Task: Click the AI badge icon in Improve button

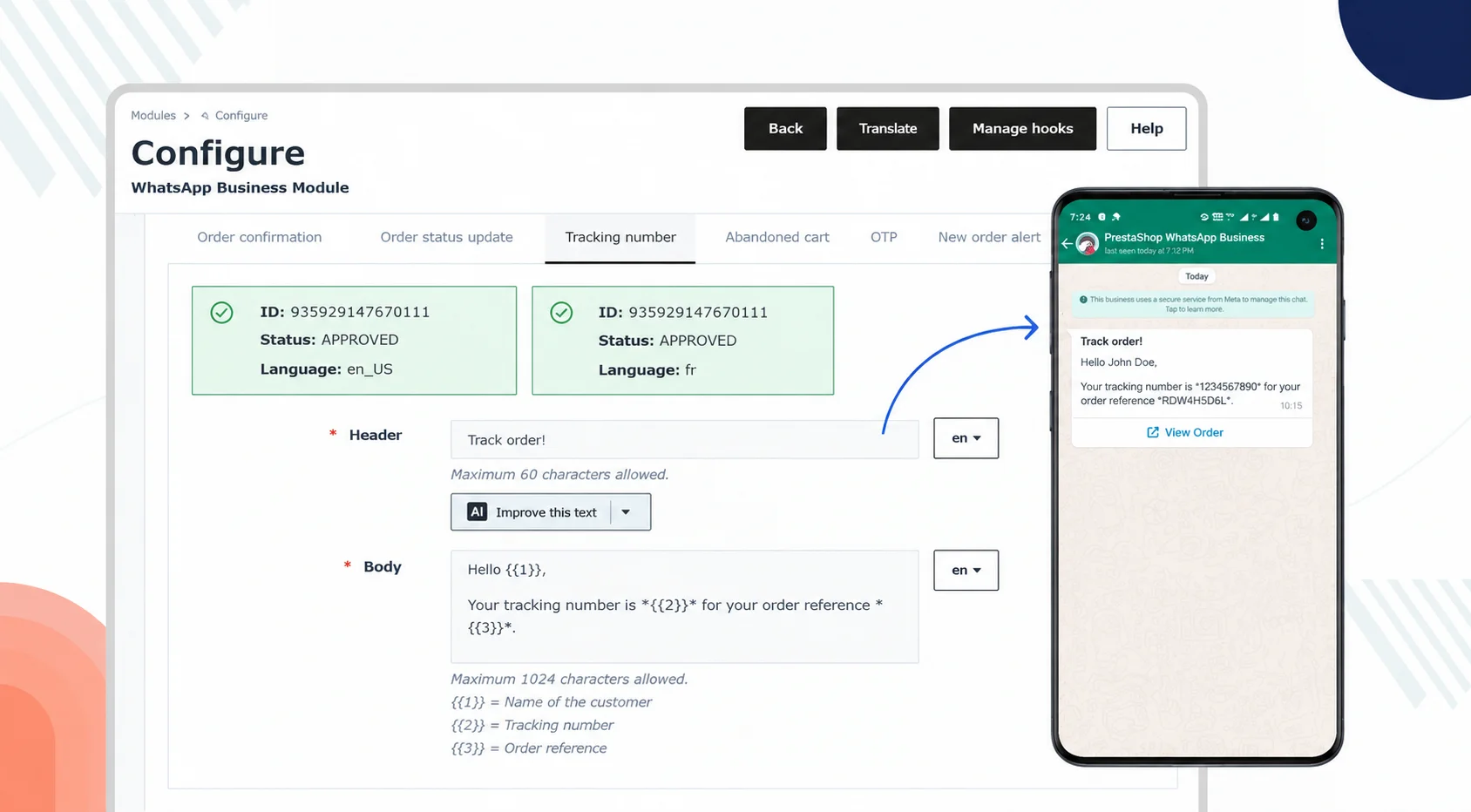Action: tap(477, 512)
